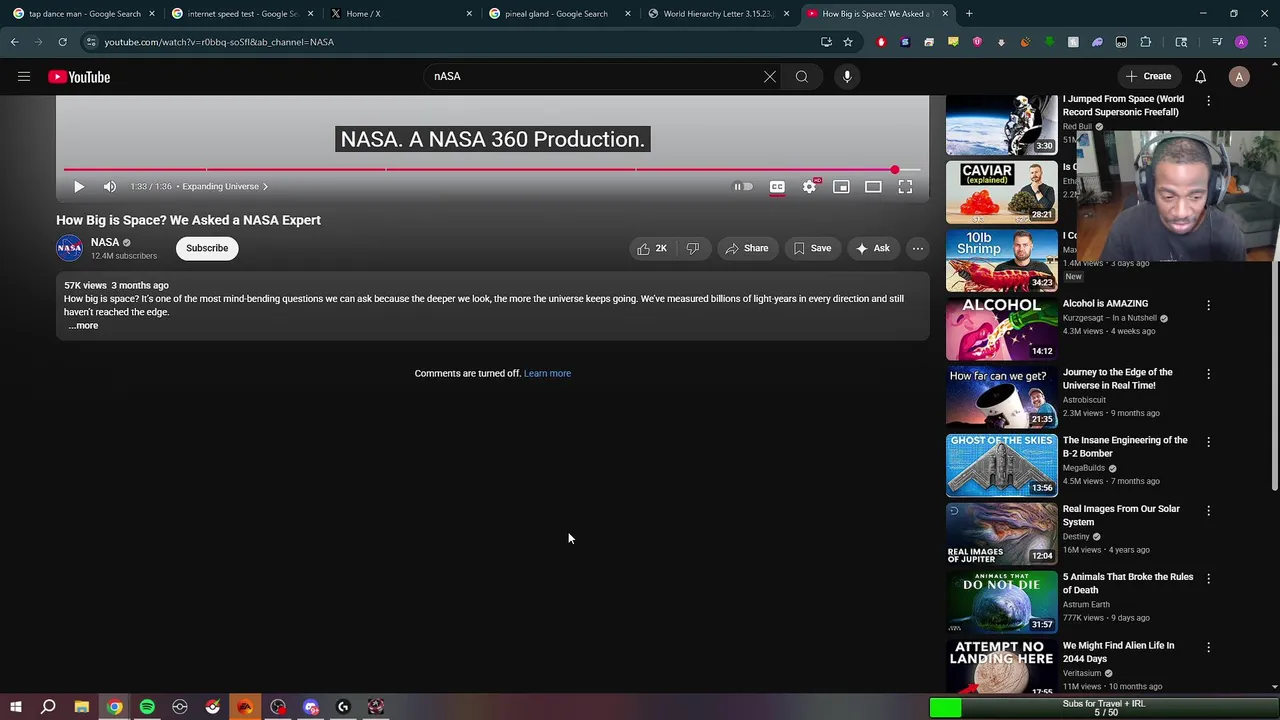Screen dimensions: 1280x720
Task: Mute the video volume
Action: [x=110, y=186]
